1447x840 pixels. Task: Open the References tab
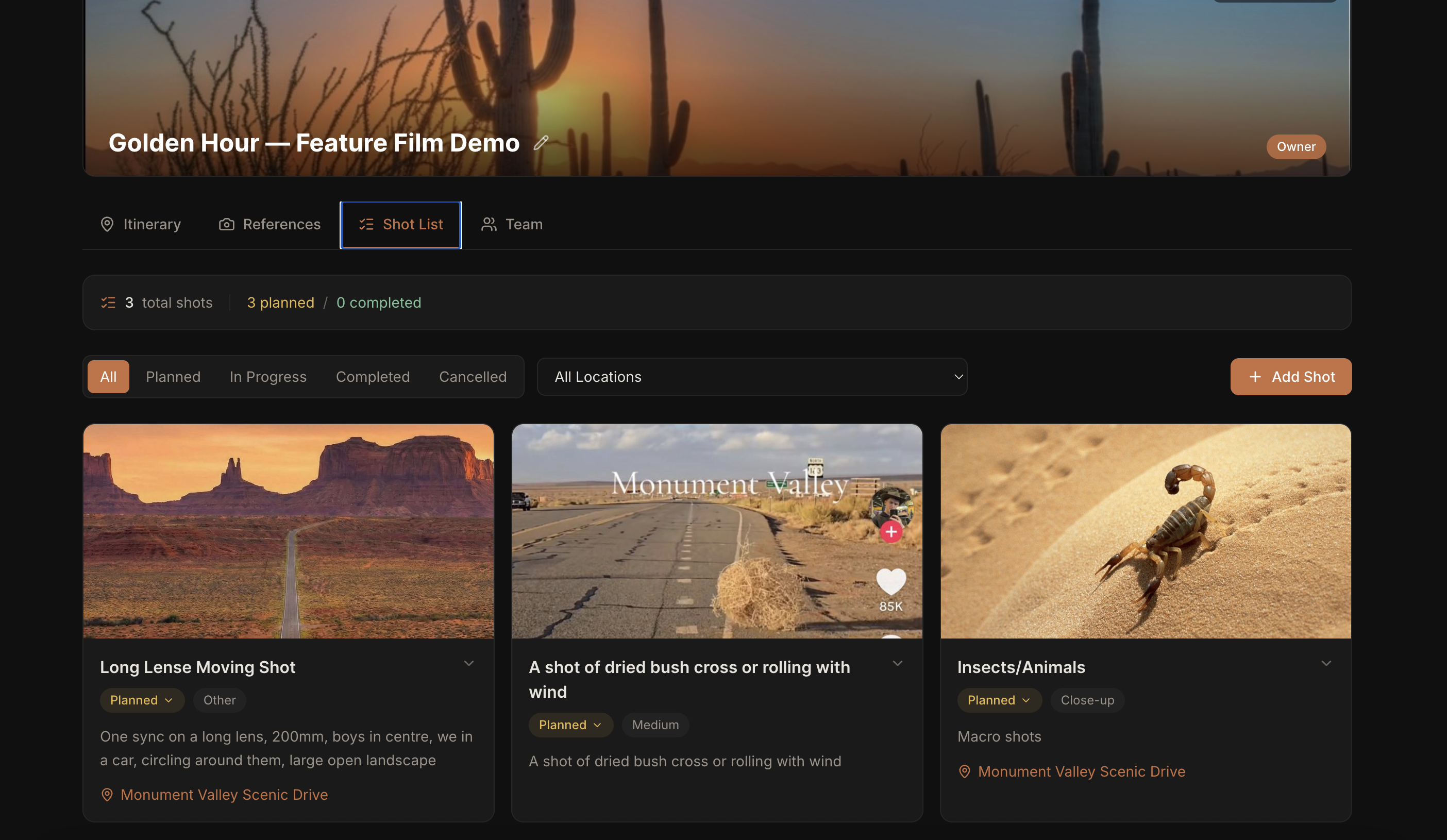[281, 225]
